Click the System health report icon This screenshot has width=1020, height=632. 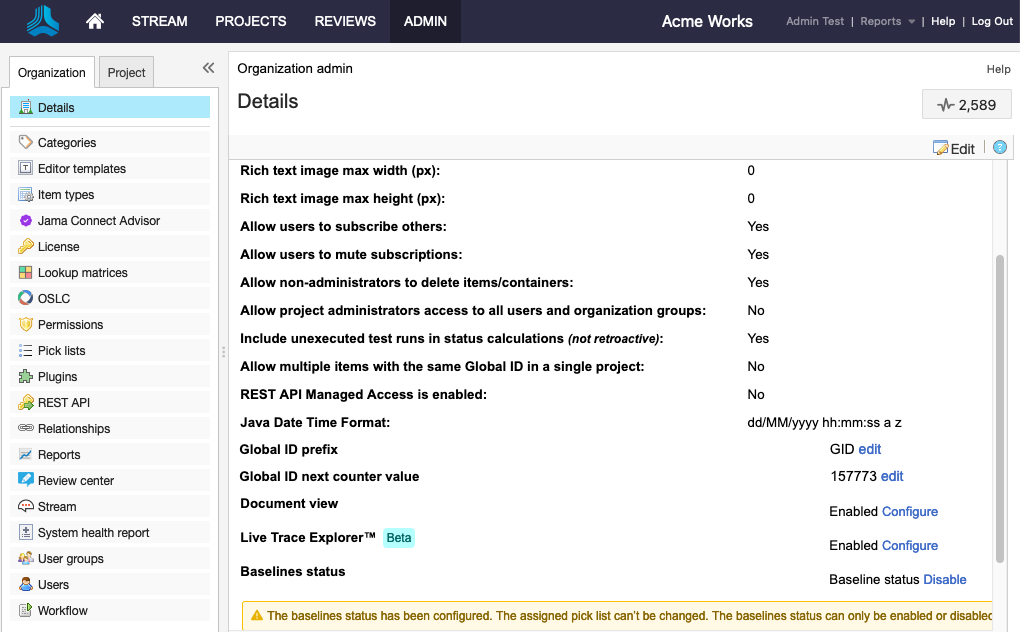tap(25, 533)
